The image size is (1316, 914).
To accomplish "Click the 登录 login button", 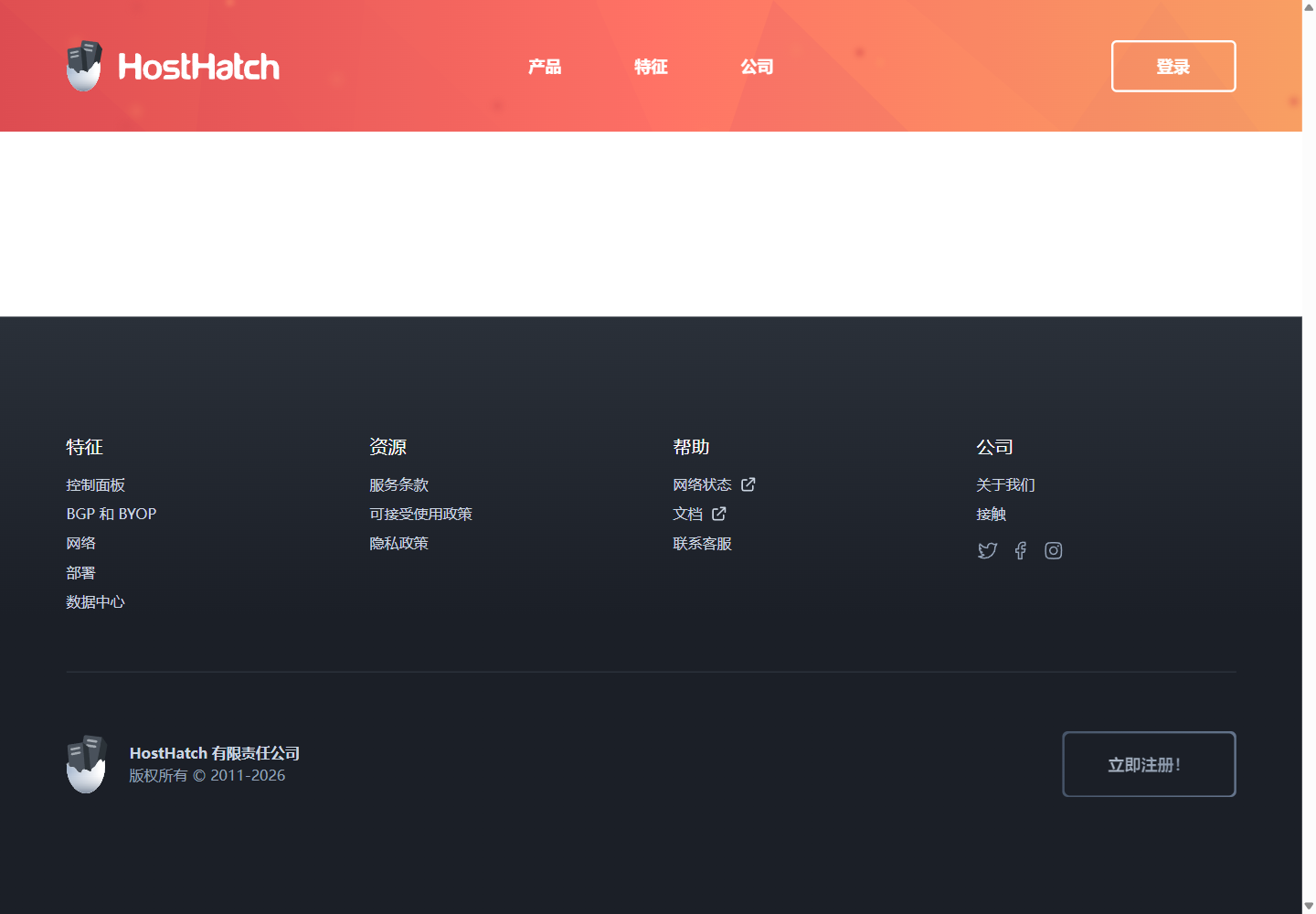I will pyautogui.click(x=1173, y=66).
